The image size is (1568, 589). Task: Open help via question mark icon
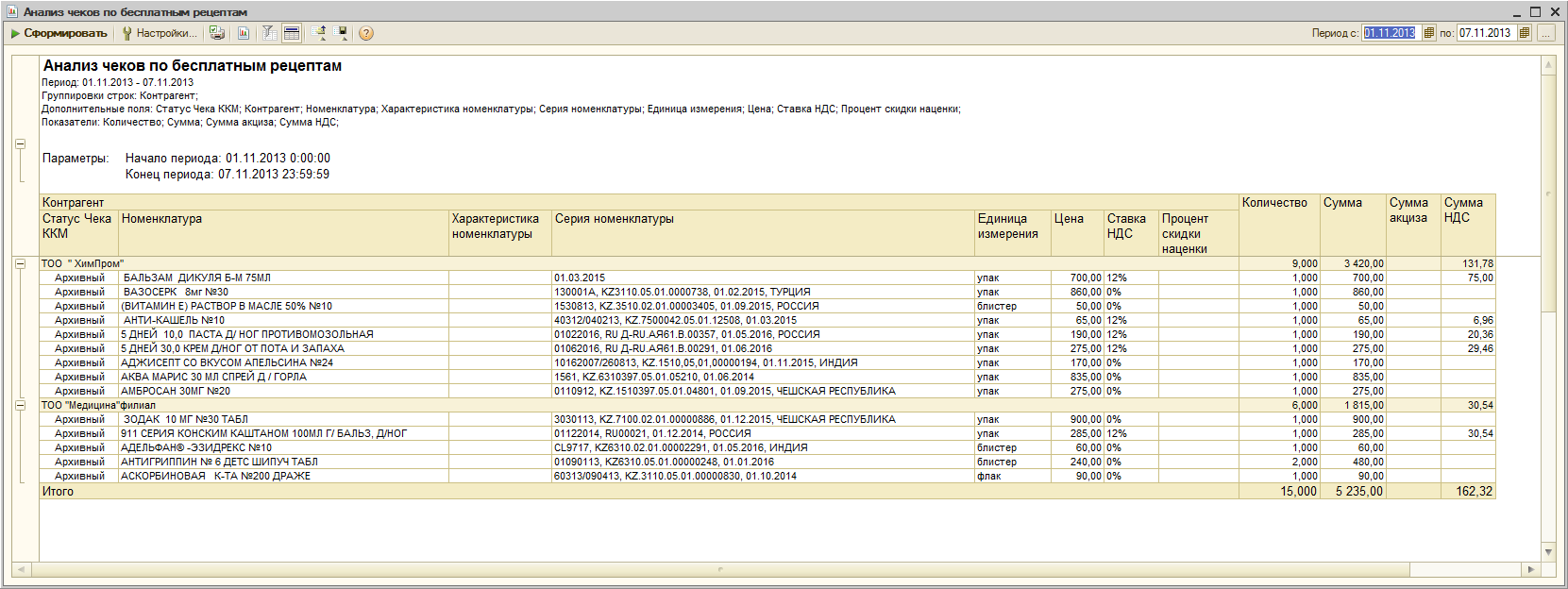point(366,33)
